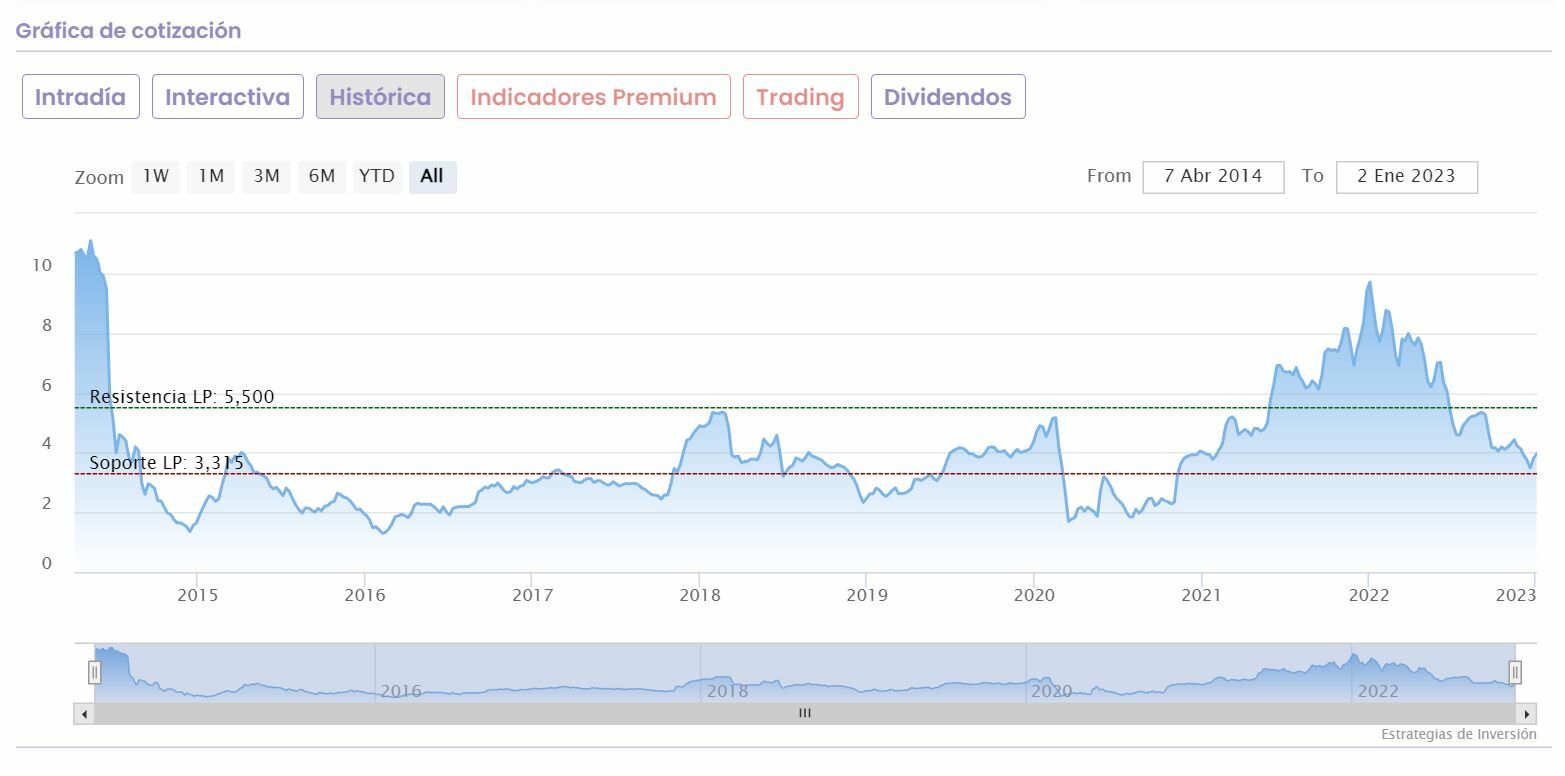Set zoom range to 1M
This screenshot has height=776, width=1565.
coord(211,176)
